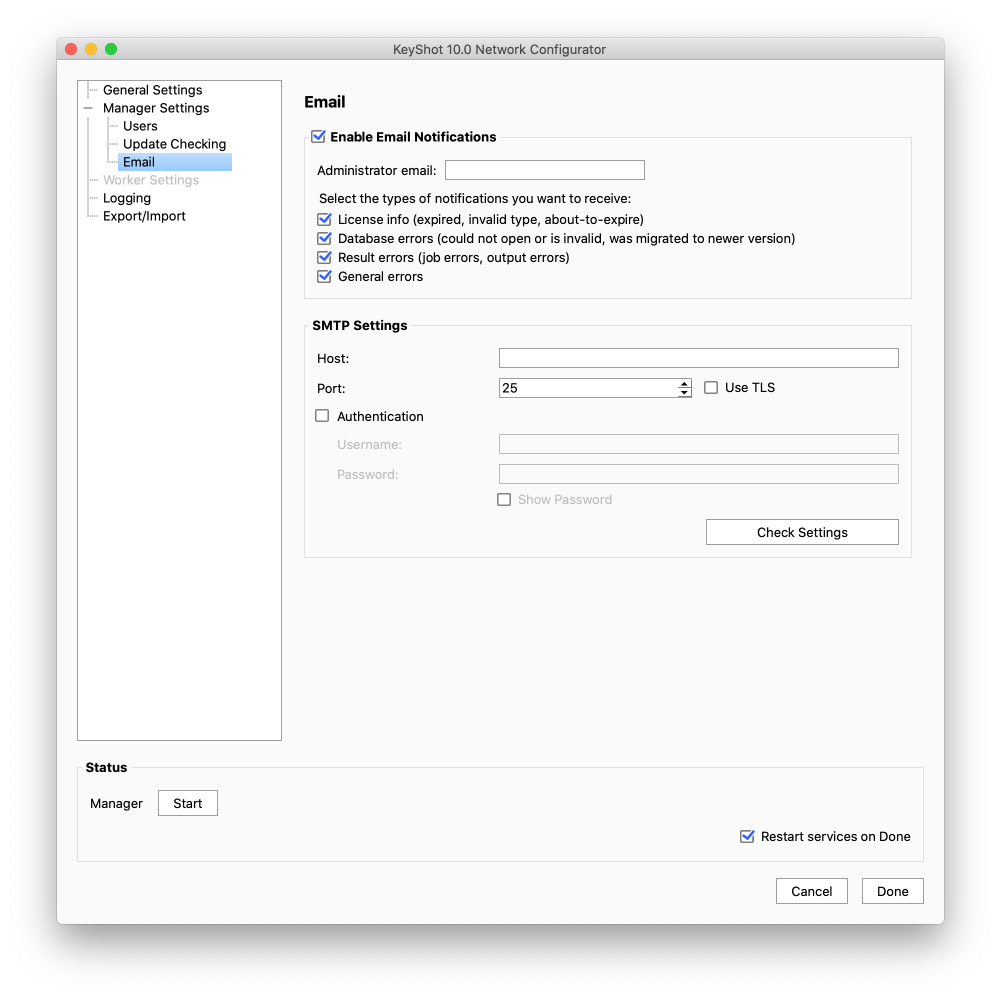
Task: Go to Update Checking settings
Action: (174, 144)
